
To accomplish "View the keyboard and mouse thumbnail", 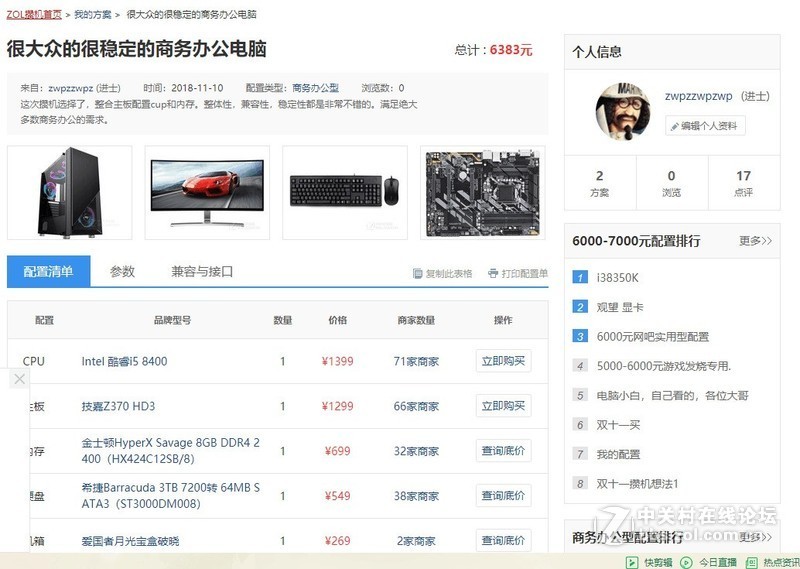I will (x=345, y=192).
